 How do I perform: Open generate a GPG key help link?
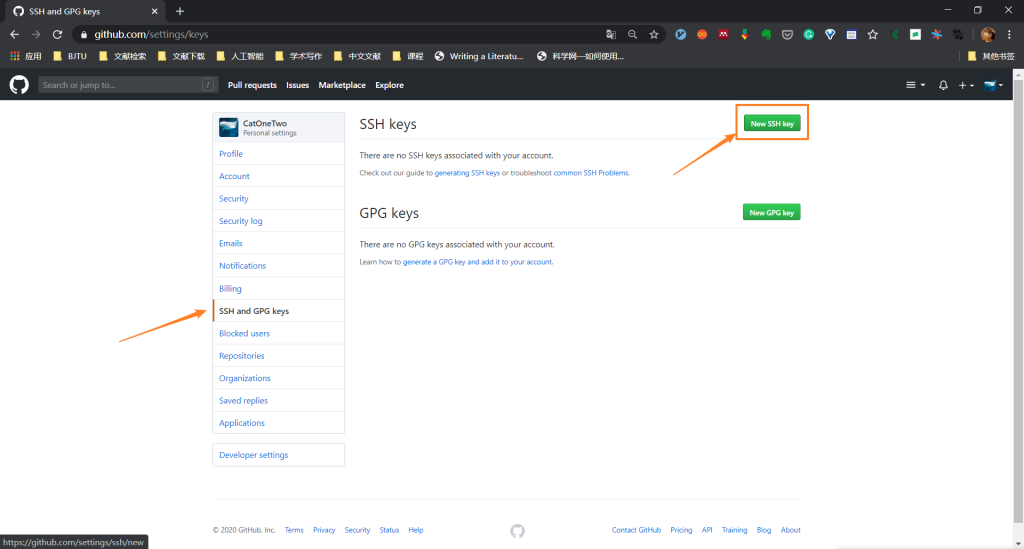pos(477,262)
